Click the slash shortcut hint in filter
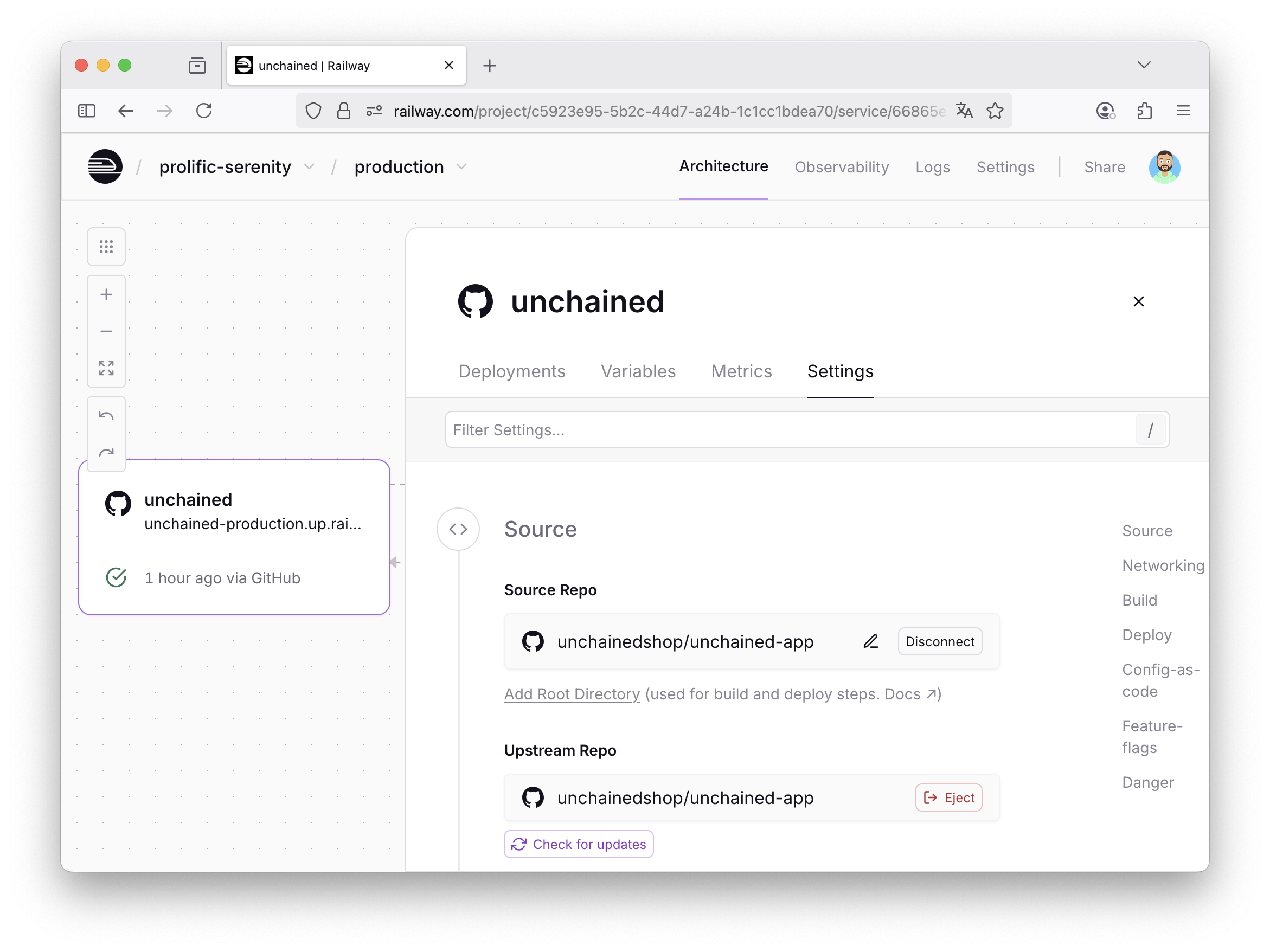1270x952 pixels. [x=1150, y=429]
